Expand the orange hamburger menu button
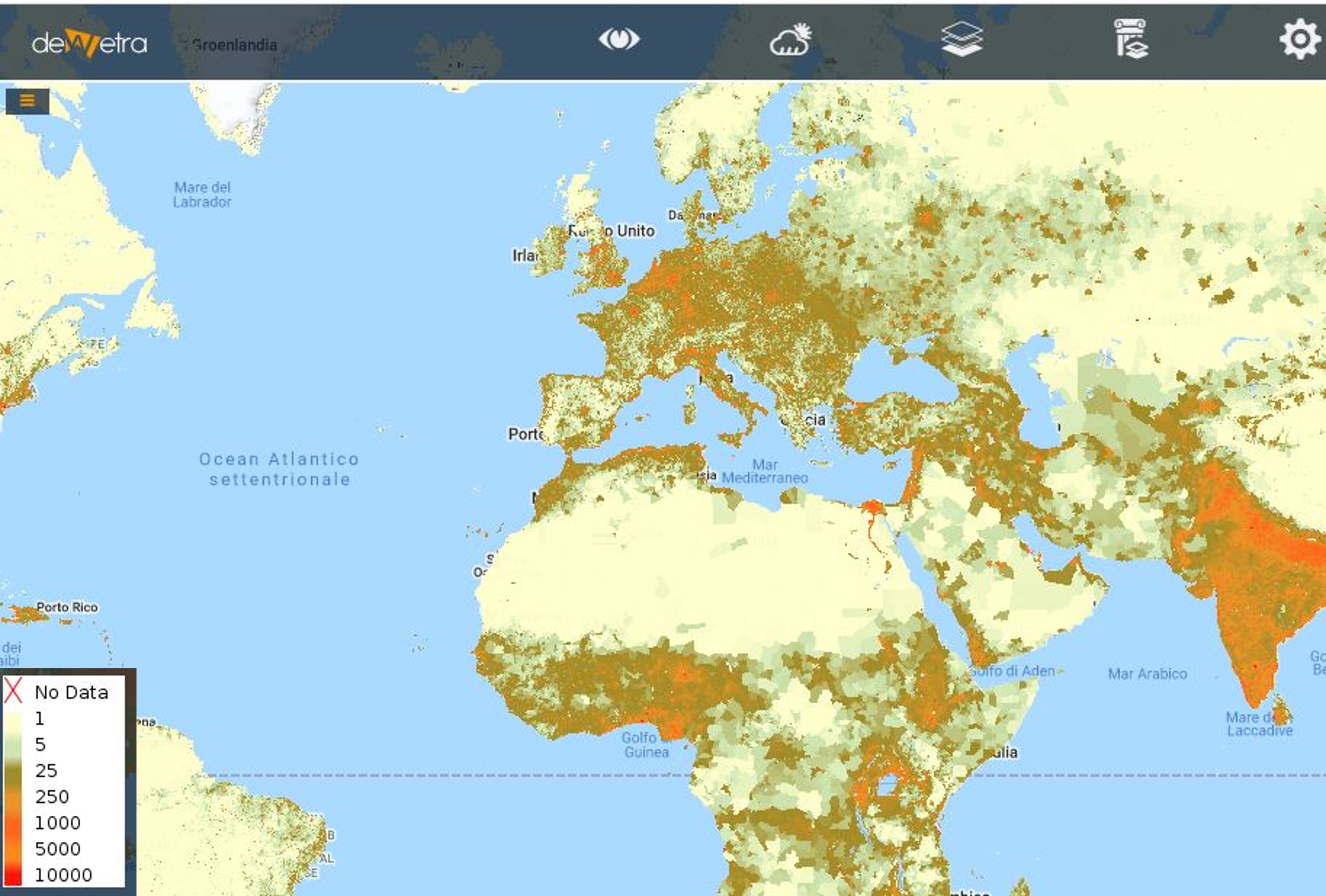This screenshot has height=896, width=1326. (27, 101)
